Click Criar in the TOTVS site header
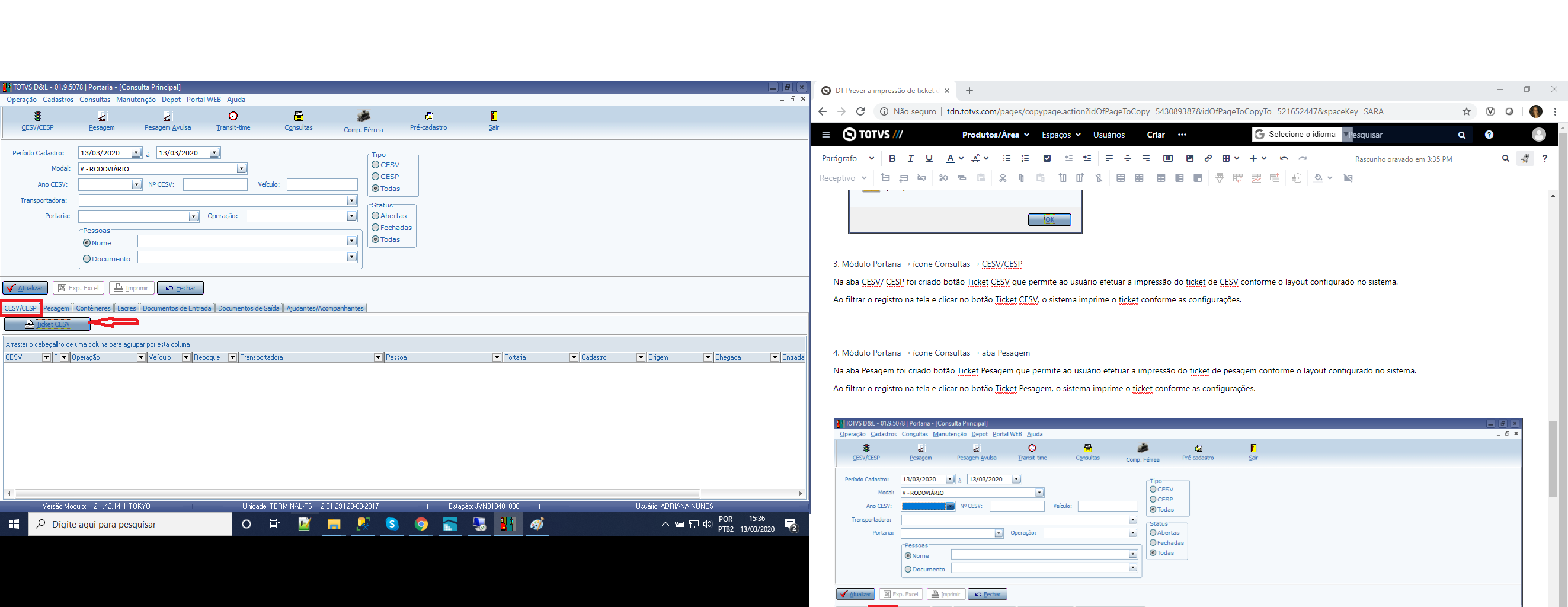This screenshot has height=607, width=1568. 1156,135
